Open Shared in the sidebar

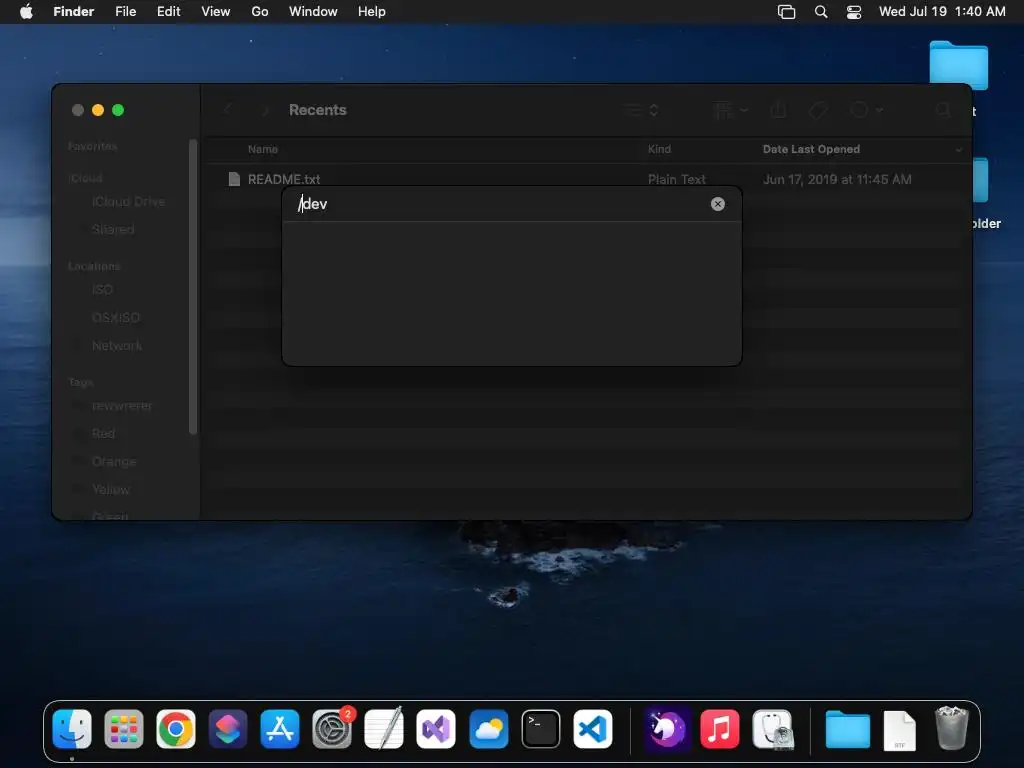tap(113, 229)
